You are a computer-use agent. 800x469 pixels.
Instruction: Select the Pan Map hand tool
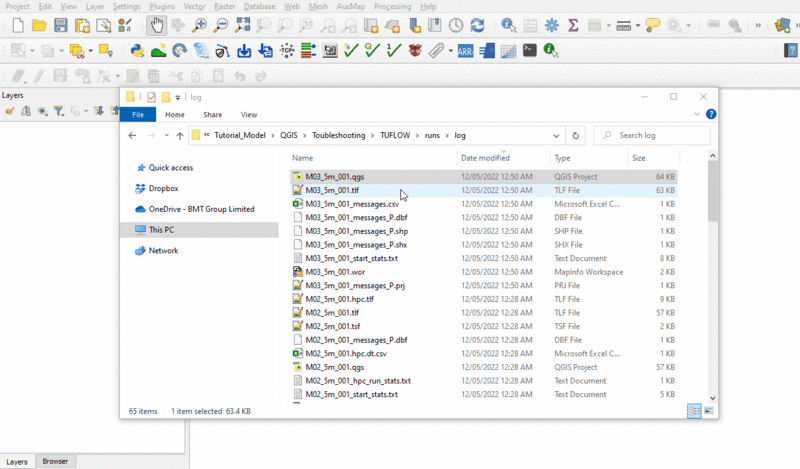[x=157, y=25]
